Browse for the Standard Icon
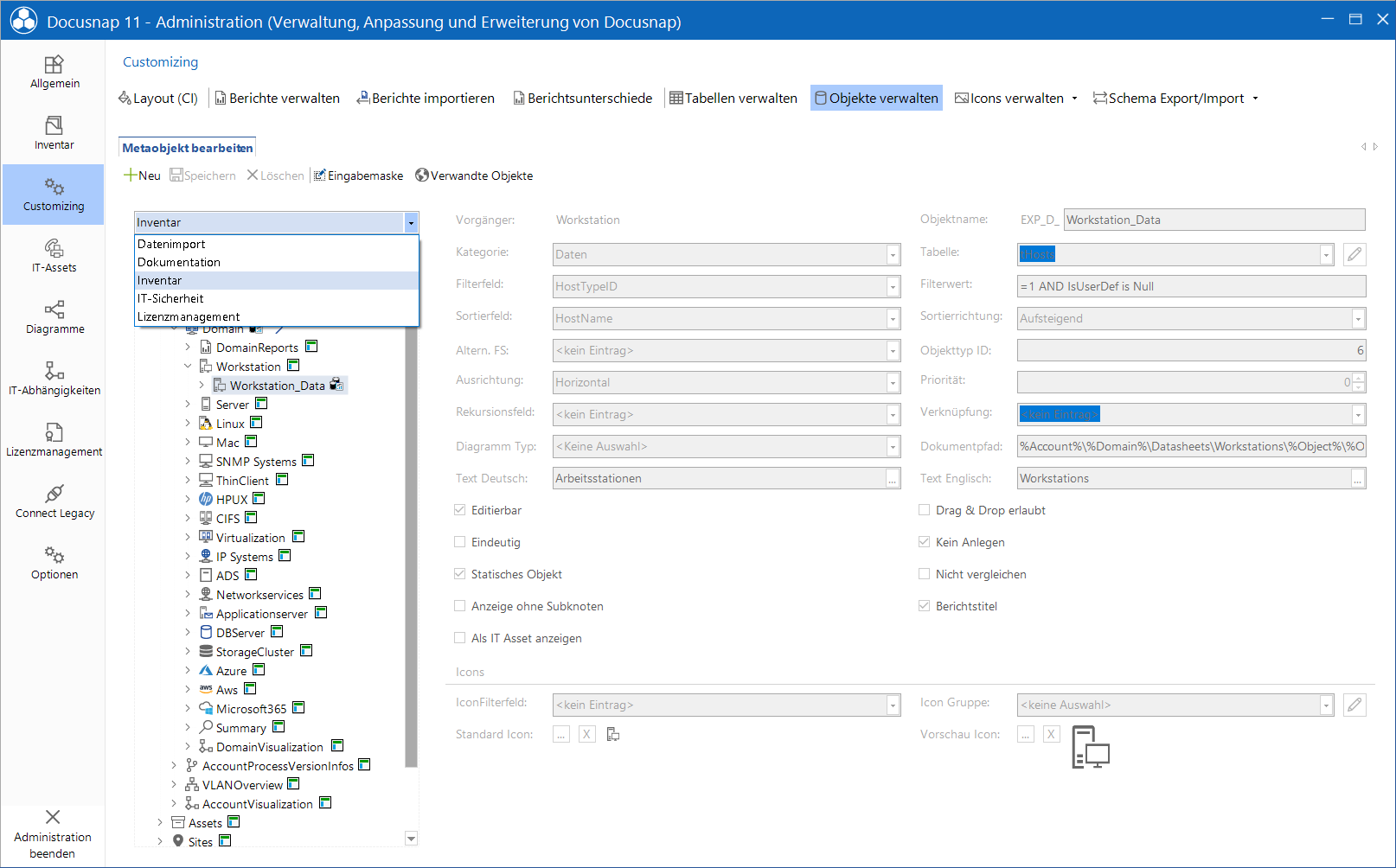1396x868 pixels. click(561, 734)
